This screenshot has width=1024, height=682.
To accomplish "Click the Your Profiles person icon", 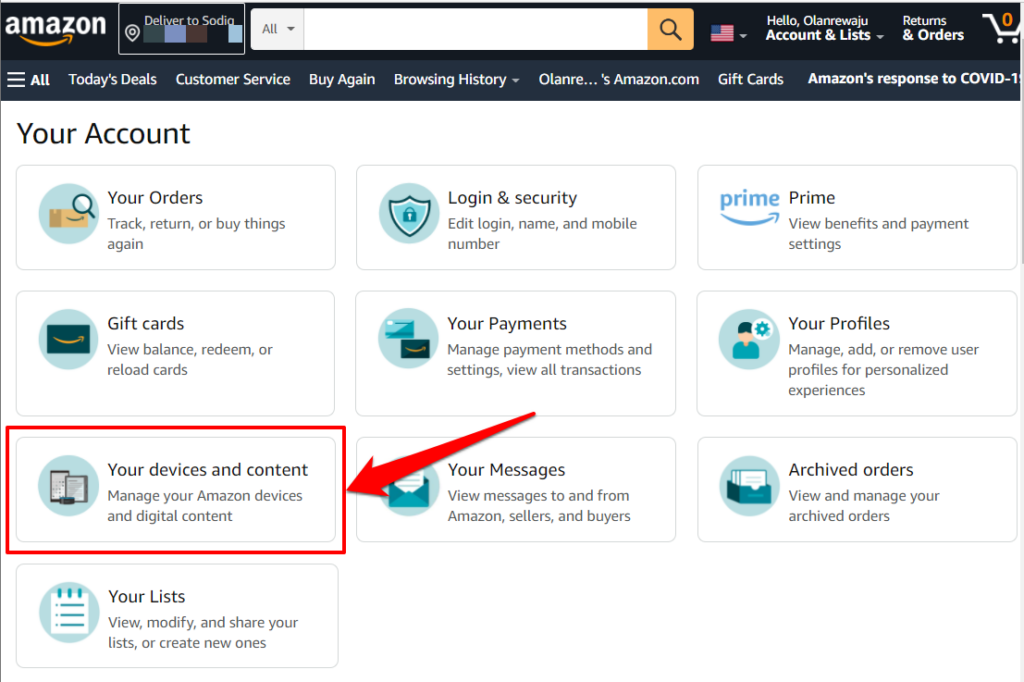I will pos(749,339).
